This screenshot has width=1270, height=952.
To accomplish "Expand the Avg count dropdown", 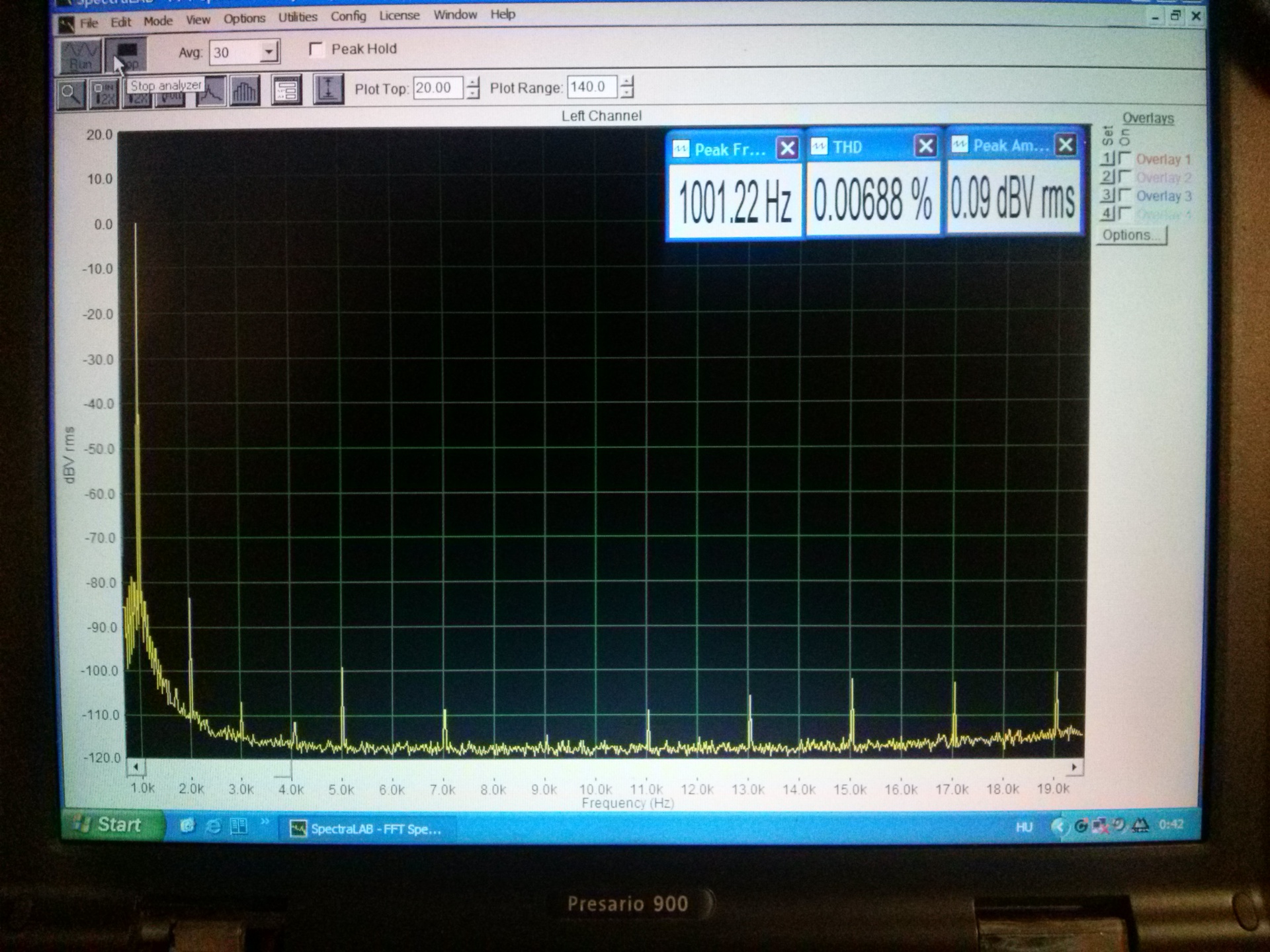I will tap(269, 52).
